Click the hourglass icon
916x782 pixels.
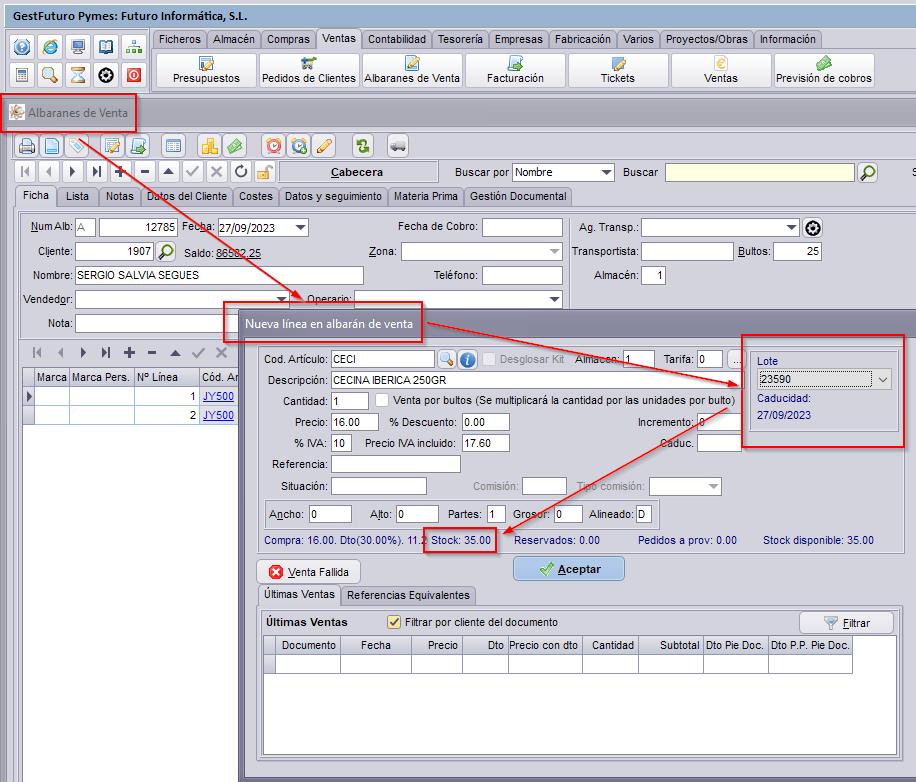click(x=78, y=75)
